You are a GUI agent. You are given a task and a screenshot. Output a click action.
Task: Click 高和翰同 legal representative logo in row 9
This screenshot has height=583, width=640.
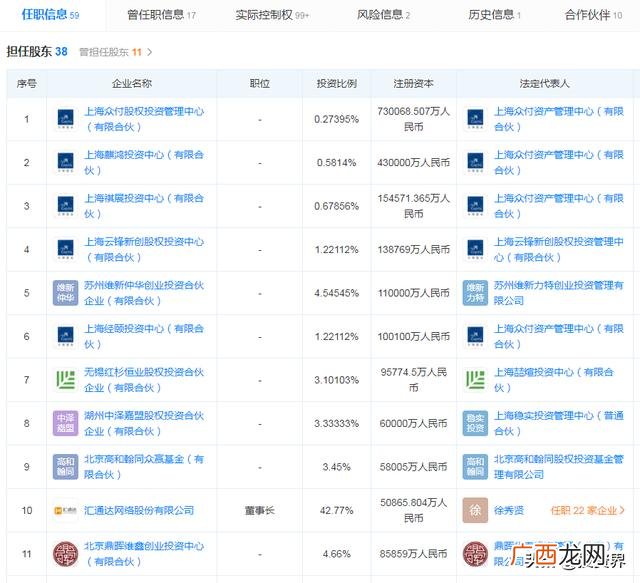tap(475, 467)
